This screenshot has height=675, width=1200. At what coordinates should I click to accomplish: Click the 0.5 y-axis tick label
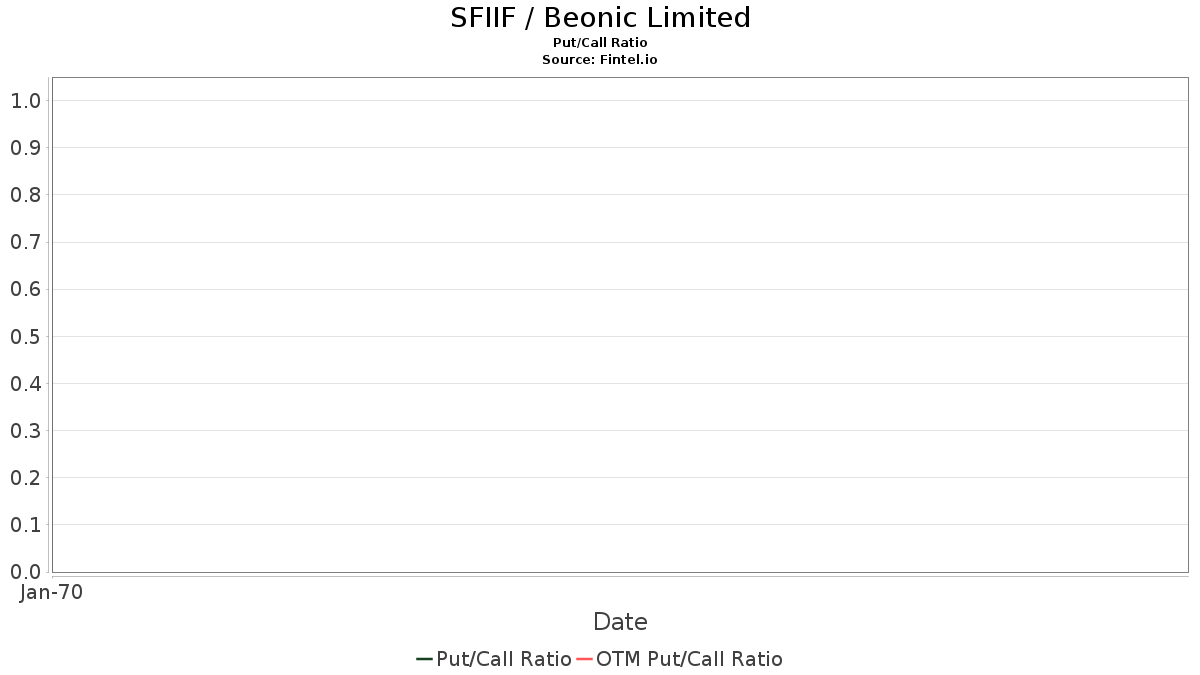[x=25, y=337]
